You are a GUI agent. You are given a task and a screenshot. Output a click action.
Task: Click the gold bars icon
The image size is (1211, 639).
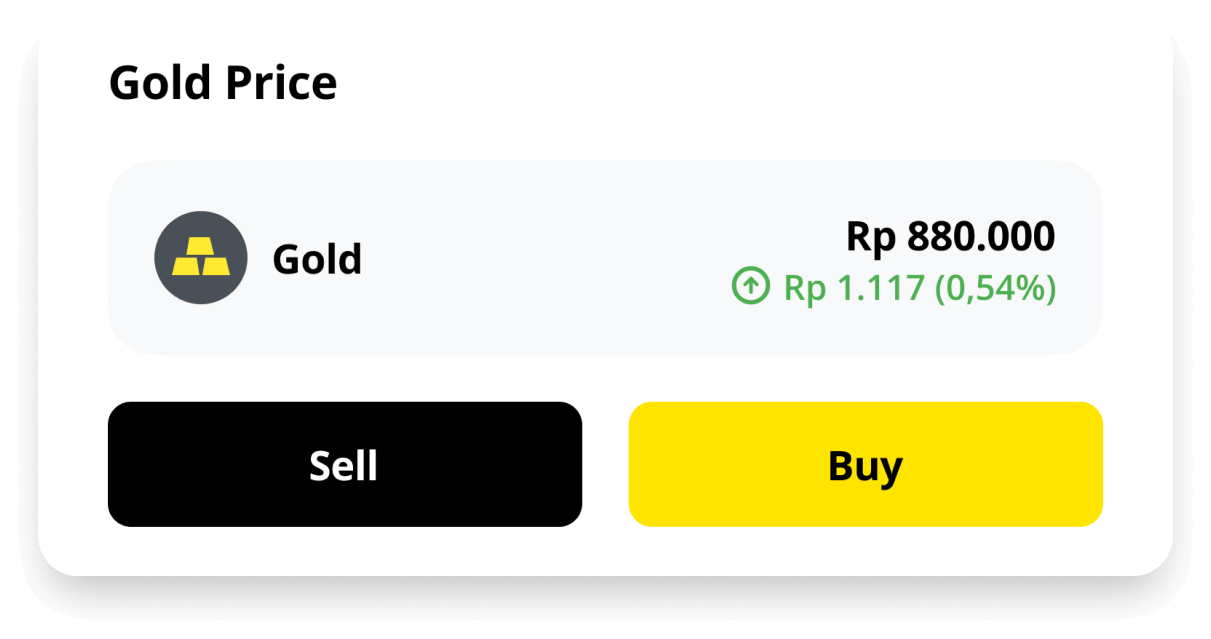pyautogui.click(x=201, y=258)
